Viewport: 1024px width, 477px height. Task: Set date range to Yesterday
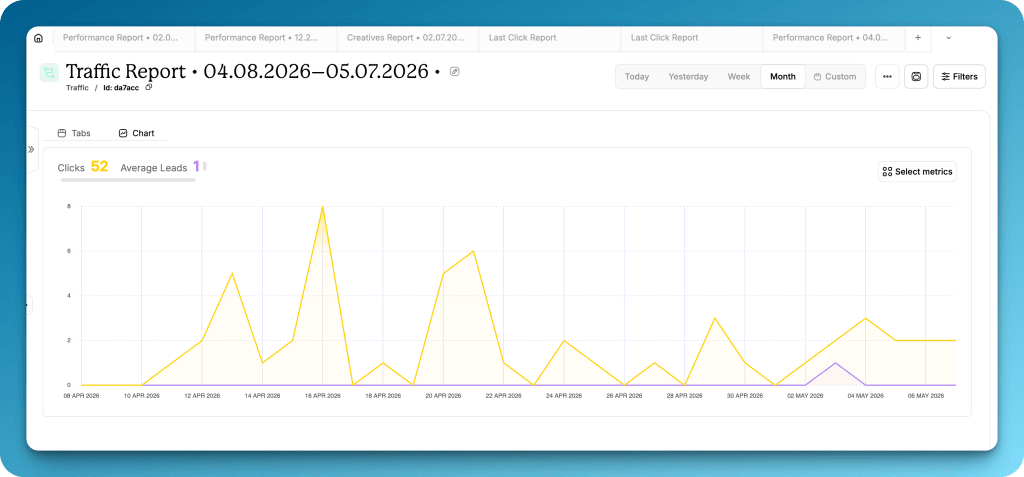688,76
